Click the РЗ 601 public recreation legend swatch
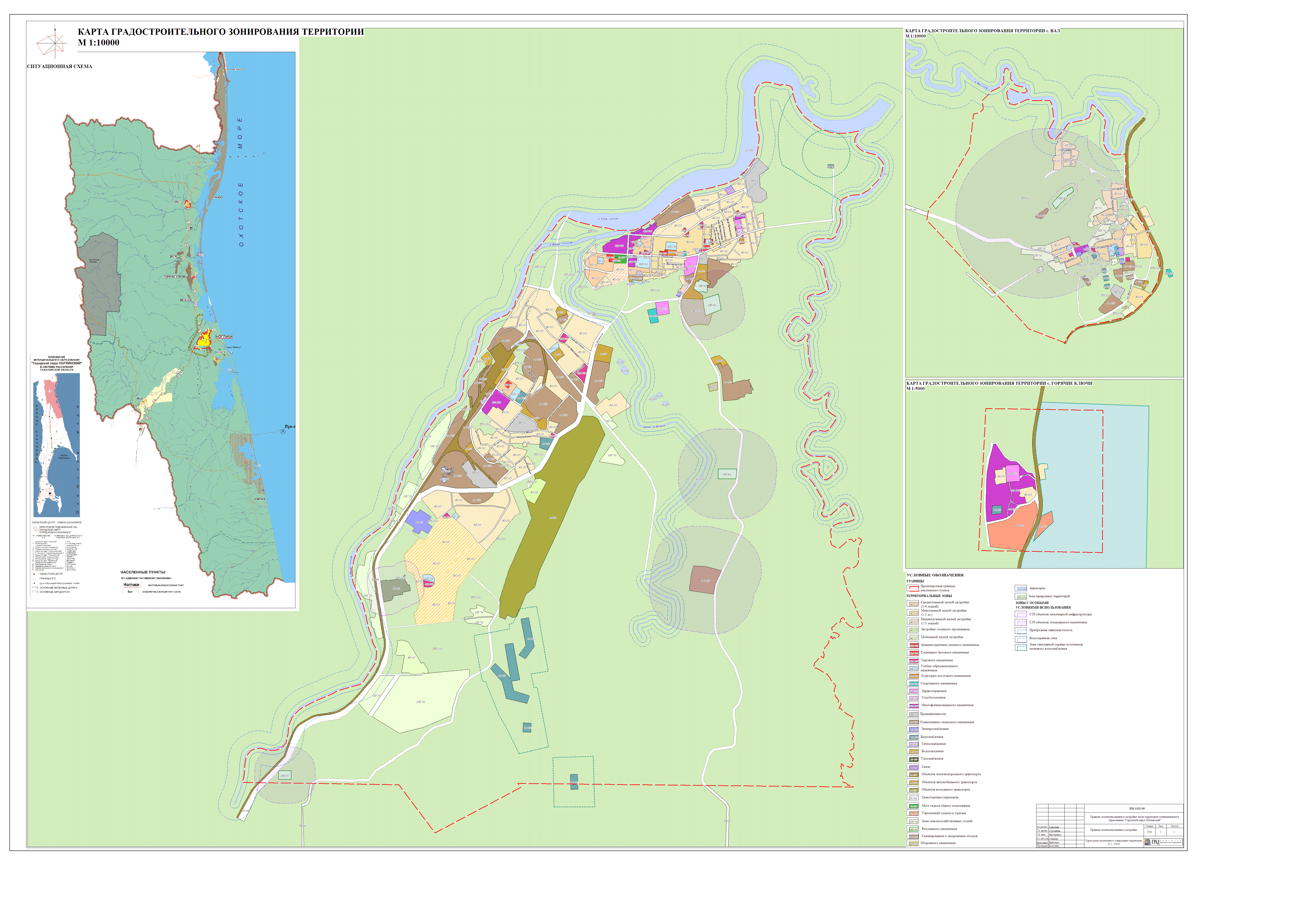The height and width of the screenshot is (924, 1316). 913,805
